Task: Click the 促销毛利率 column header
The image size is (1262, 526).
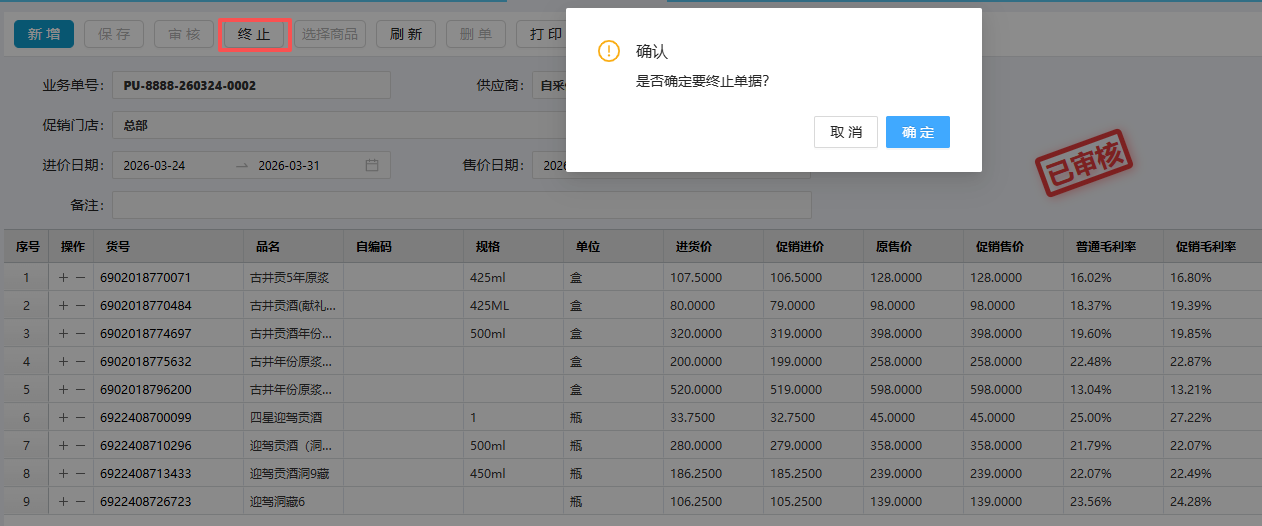Action: (x=1206, y=247)
